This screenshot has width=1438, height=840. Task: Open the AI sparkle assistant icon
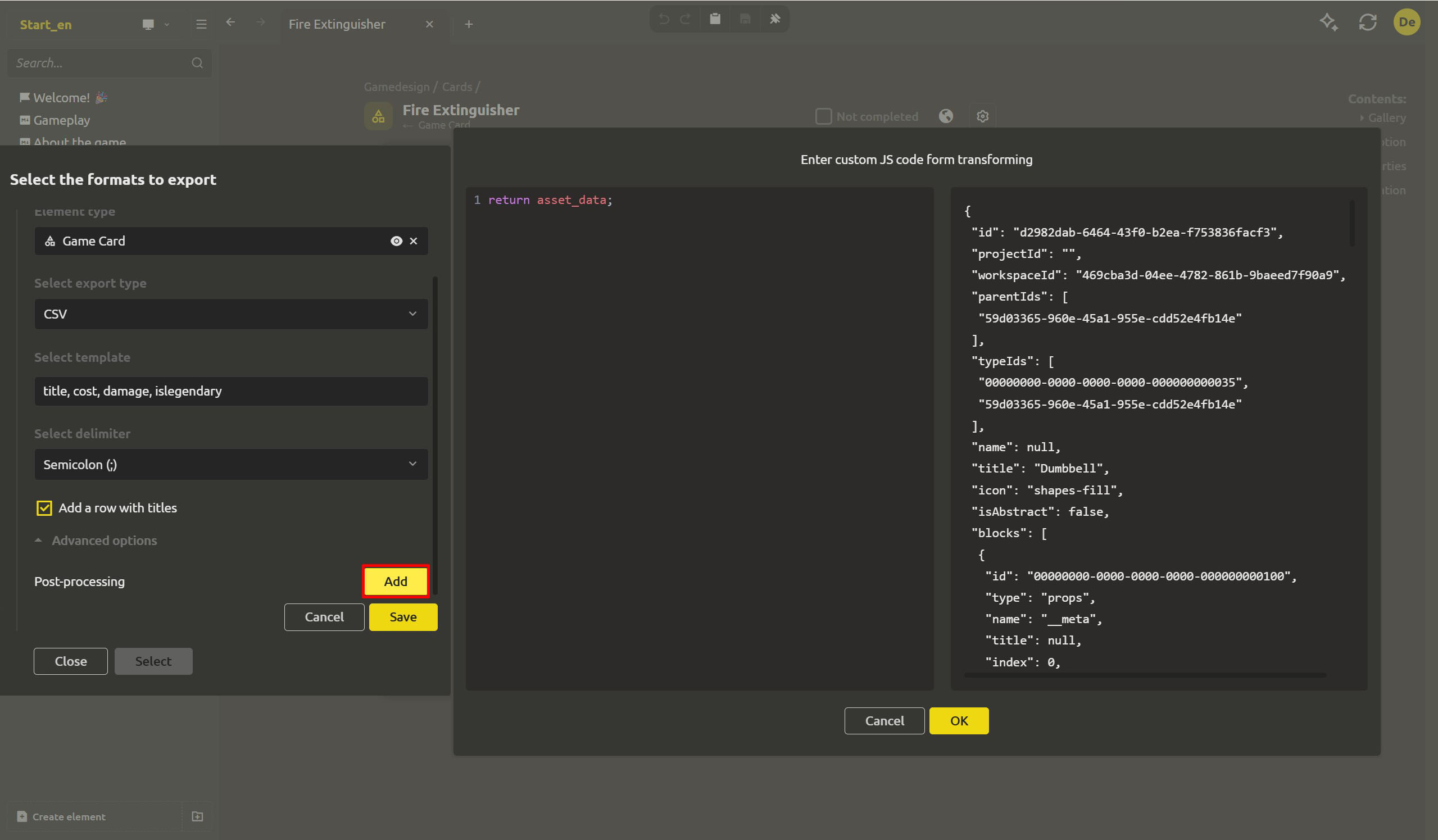[x=1328, y=22]
